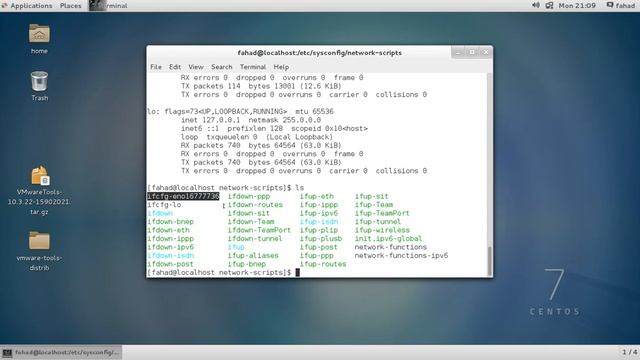This screenshot has height=360, width=640.
Task: Click the ifdown-post entry in listing
Action: coord(170,264)
